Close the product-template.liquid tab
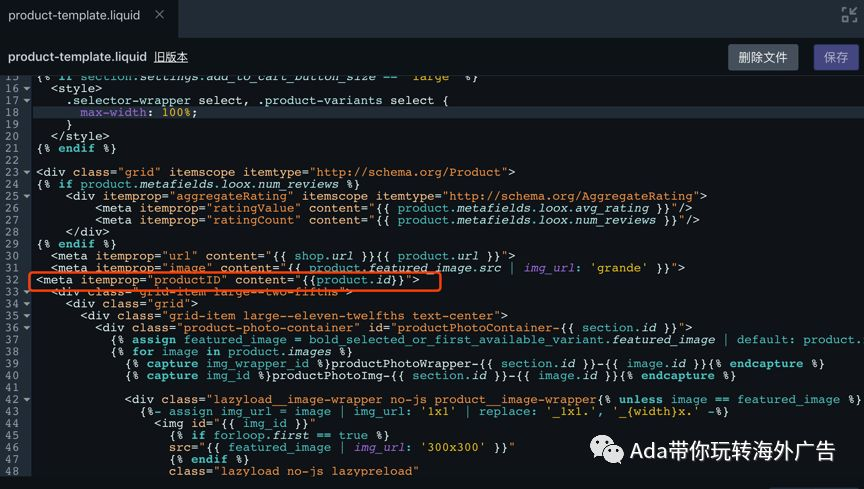Screen dimensions: 864x489 [x=160, y=15]
